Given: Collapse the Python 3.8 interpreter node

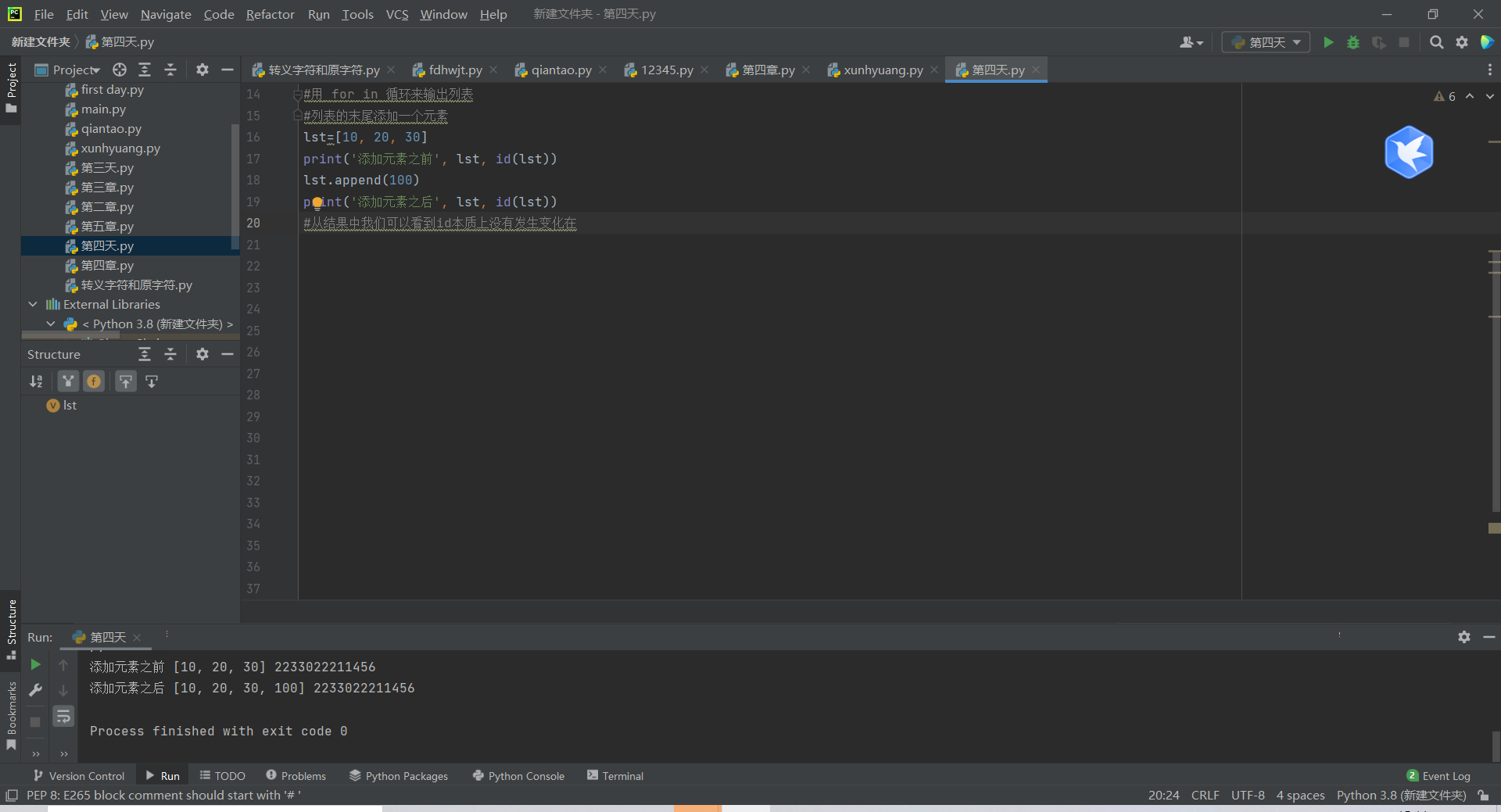Looking at the screenshot, I should coord(51,324).
